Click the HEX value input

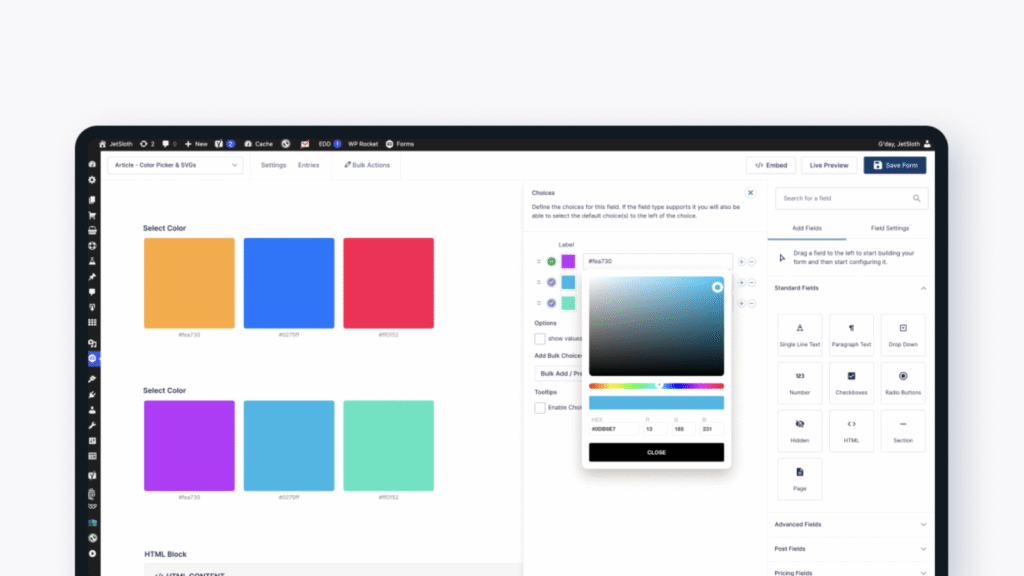[x=613, y=429]
